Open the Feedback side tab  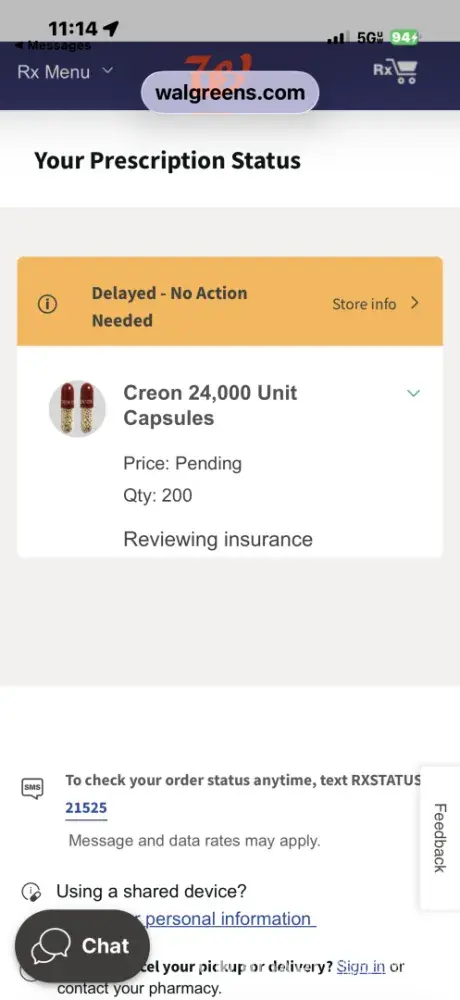440,838
